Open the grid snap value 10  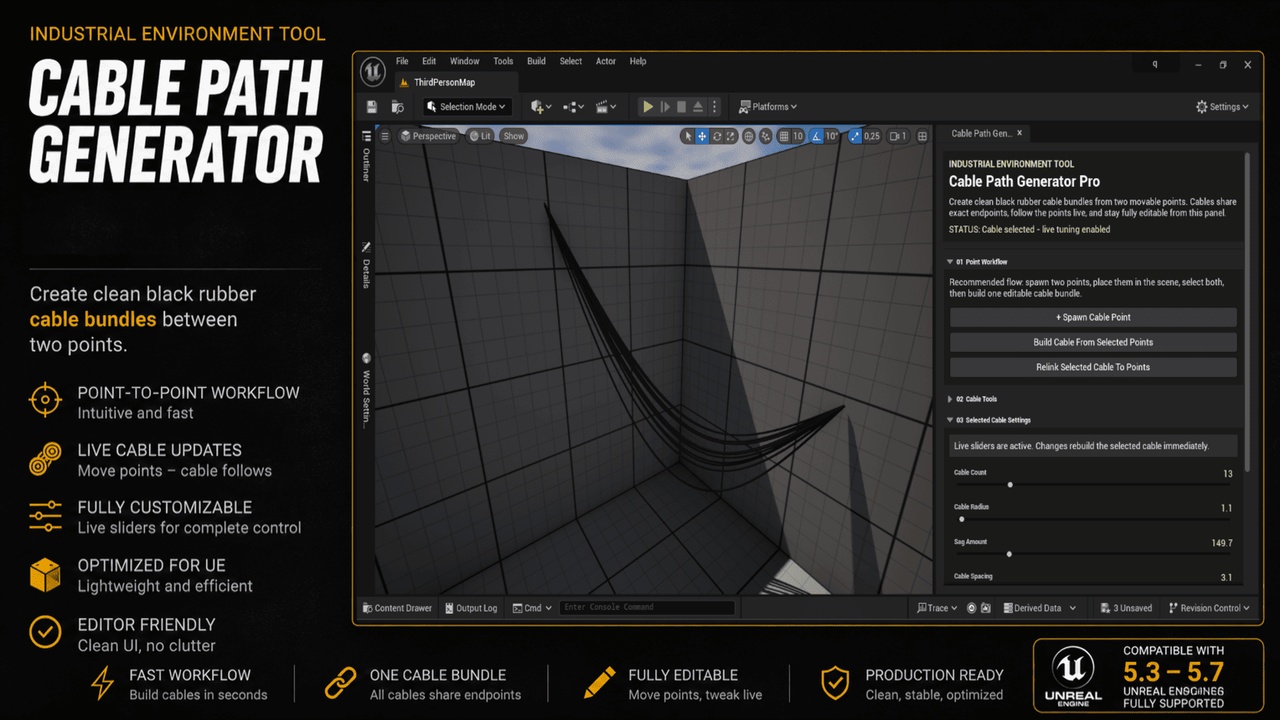pos(798,136)
